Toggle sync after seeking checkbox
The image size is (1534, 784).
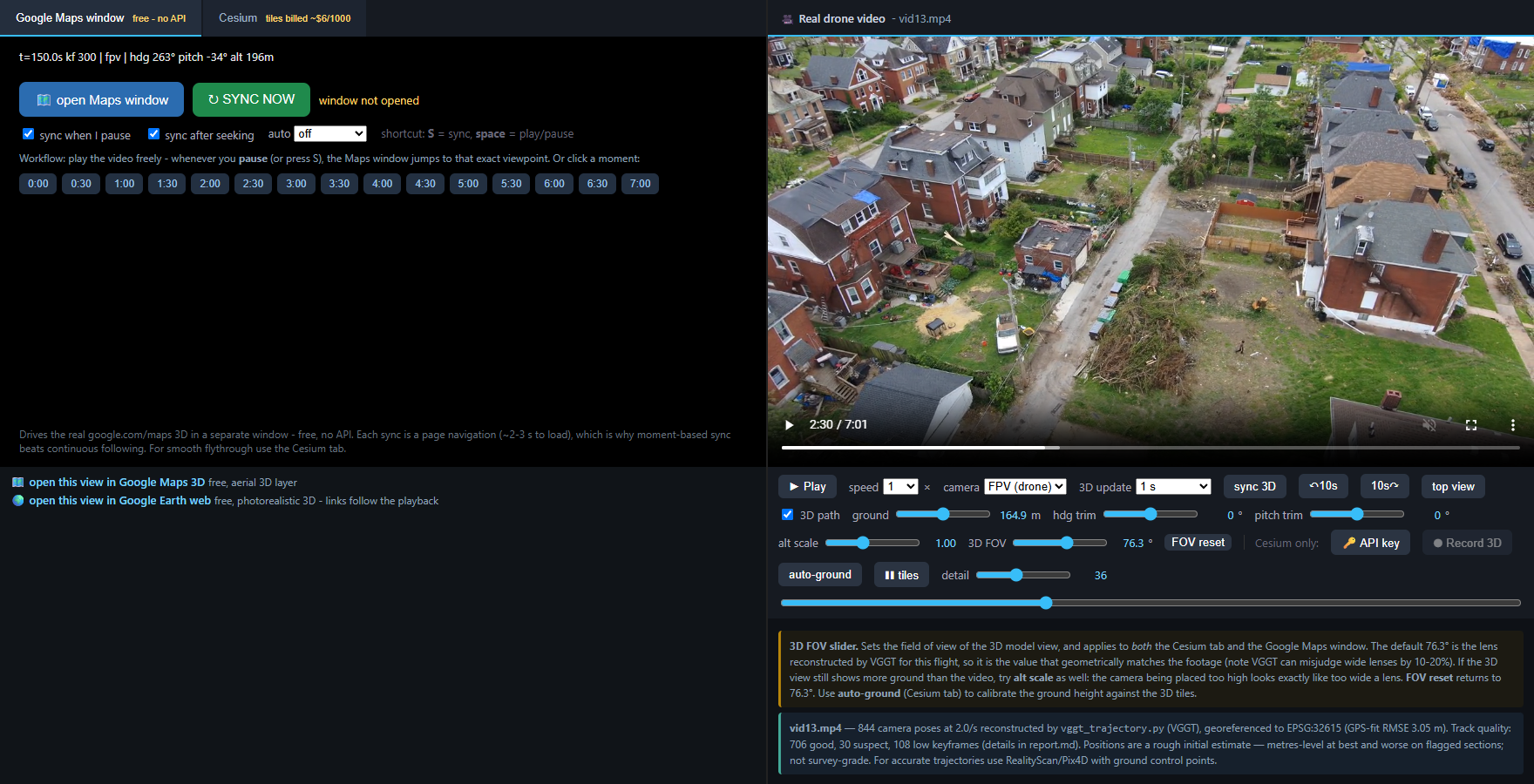(153, 134)
